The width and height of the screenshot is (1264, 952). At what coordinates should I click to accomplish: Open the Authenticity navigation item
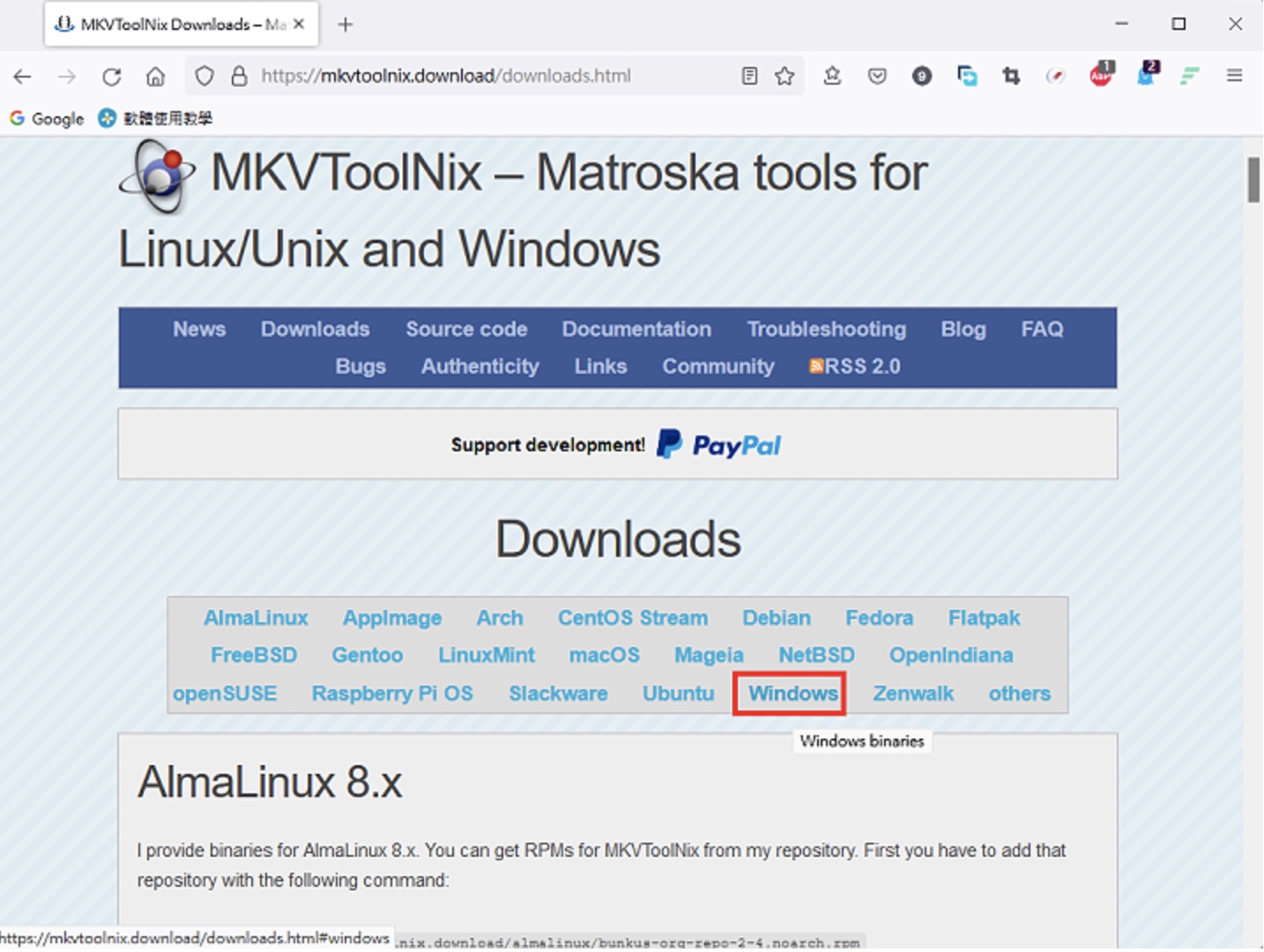[x=480, y=367]
